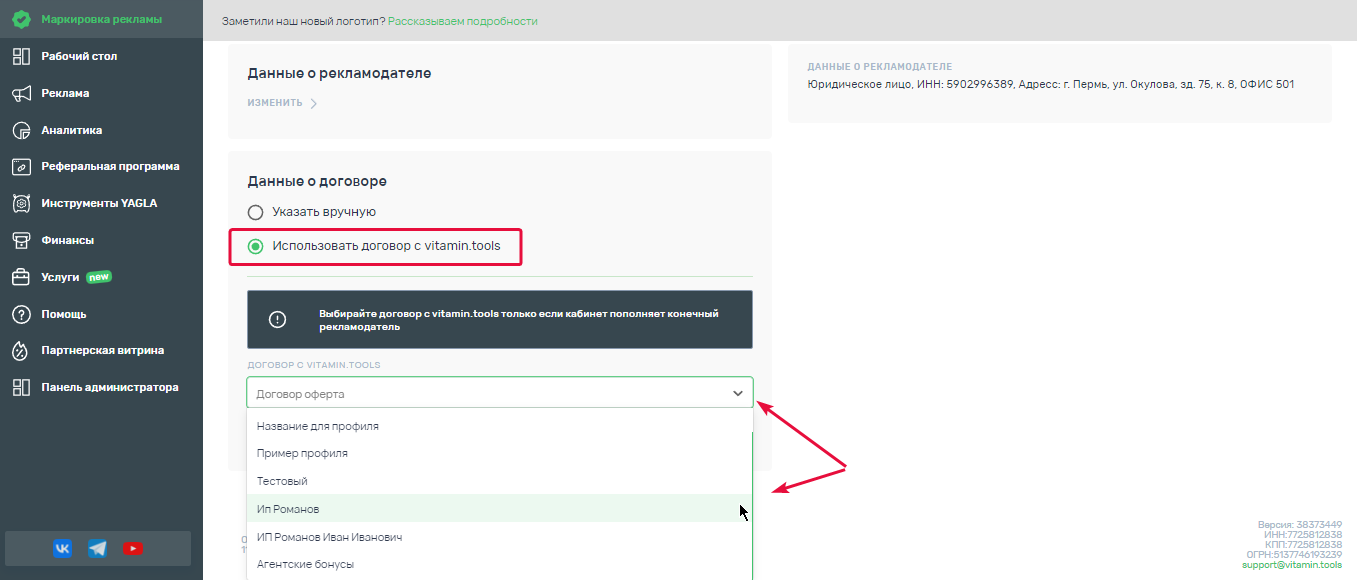Click the Панель администратора icon

point(21,387)
